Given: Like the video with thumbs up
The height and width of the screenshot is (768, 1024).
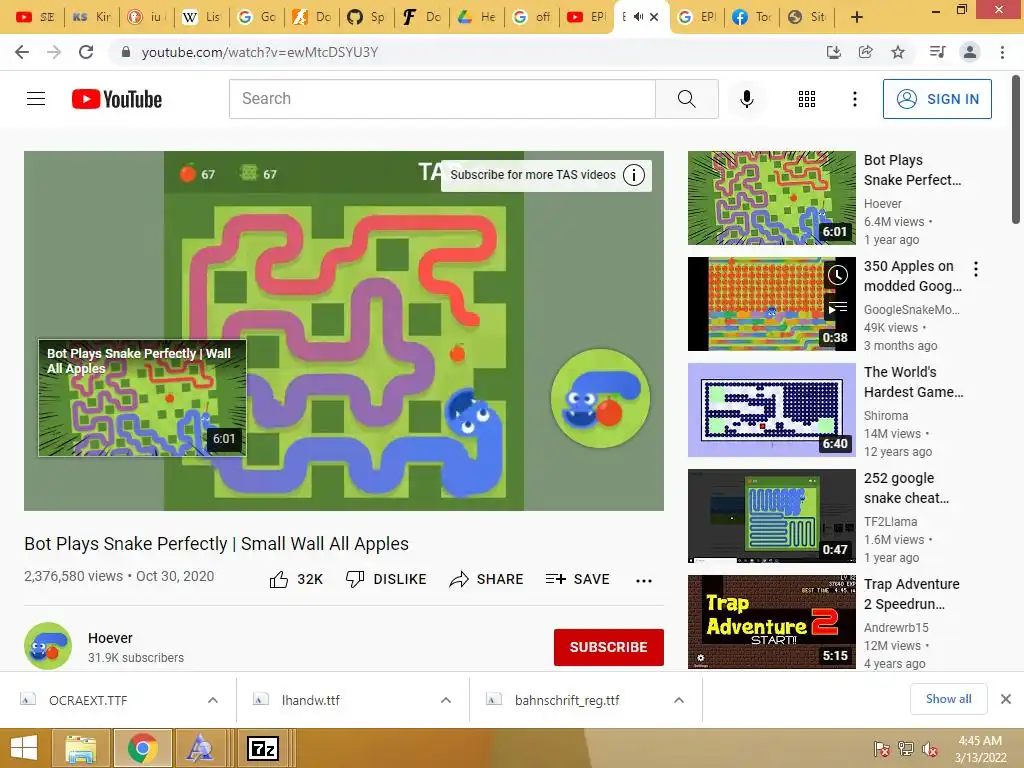Looking at the screenshot, I should [x=296, y=579].
